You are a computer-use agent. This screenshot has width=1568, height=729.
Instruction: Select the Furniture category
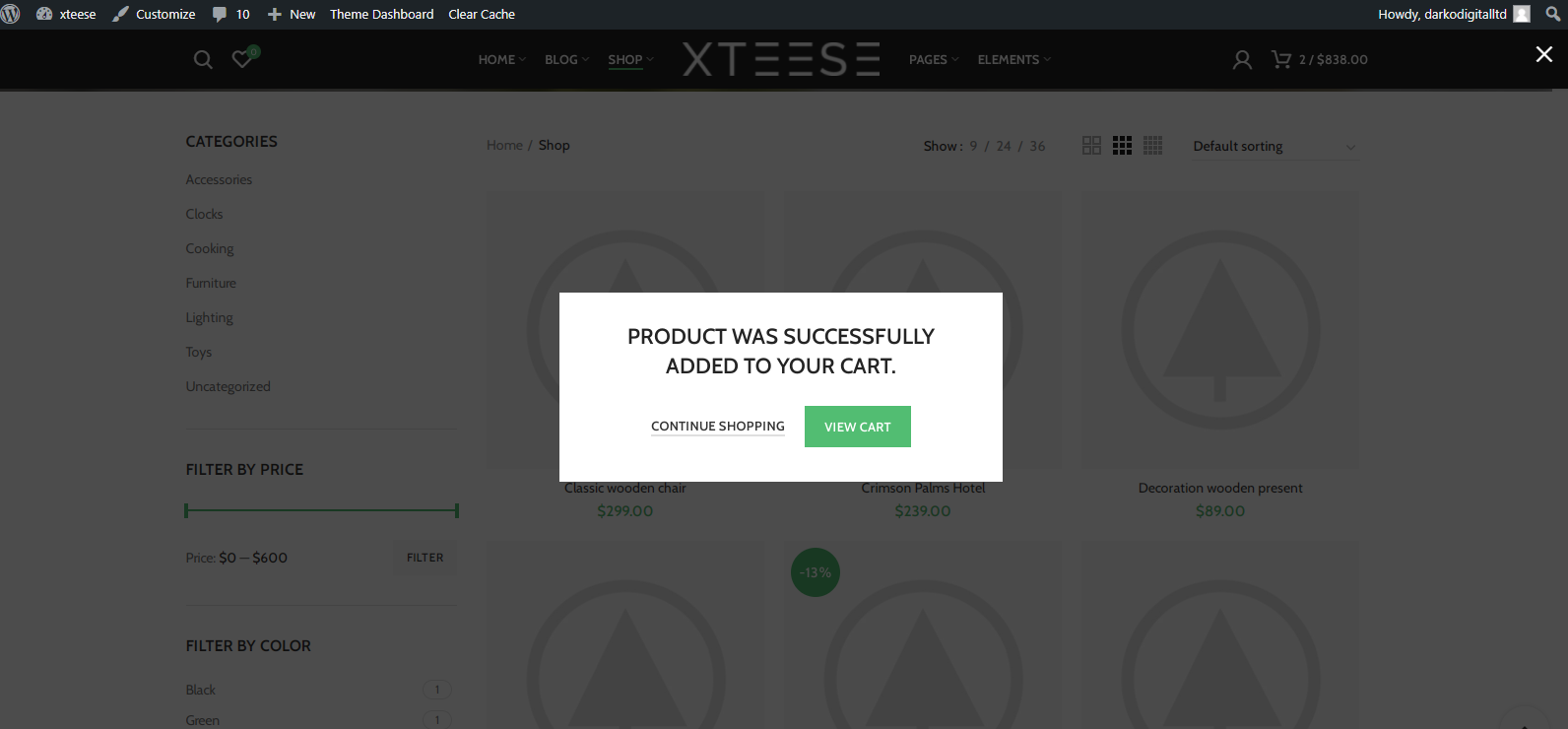coord(211,283)
